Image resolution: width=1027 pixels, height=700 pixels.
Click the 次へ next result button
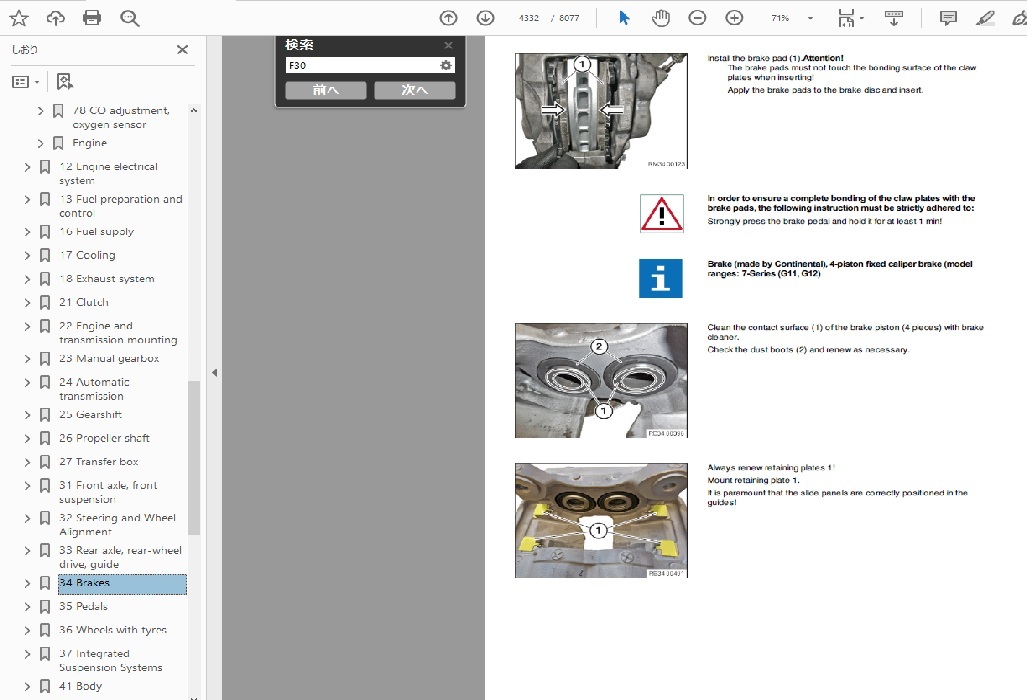pyautogui.click(x=415, y=90)
